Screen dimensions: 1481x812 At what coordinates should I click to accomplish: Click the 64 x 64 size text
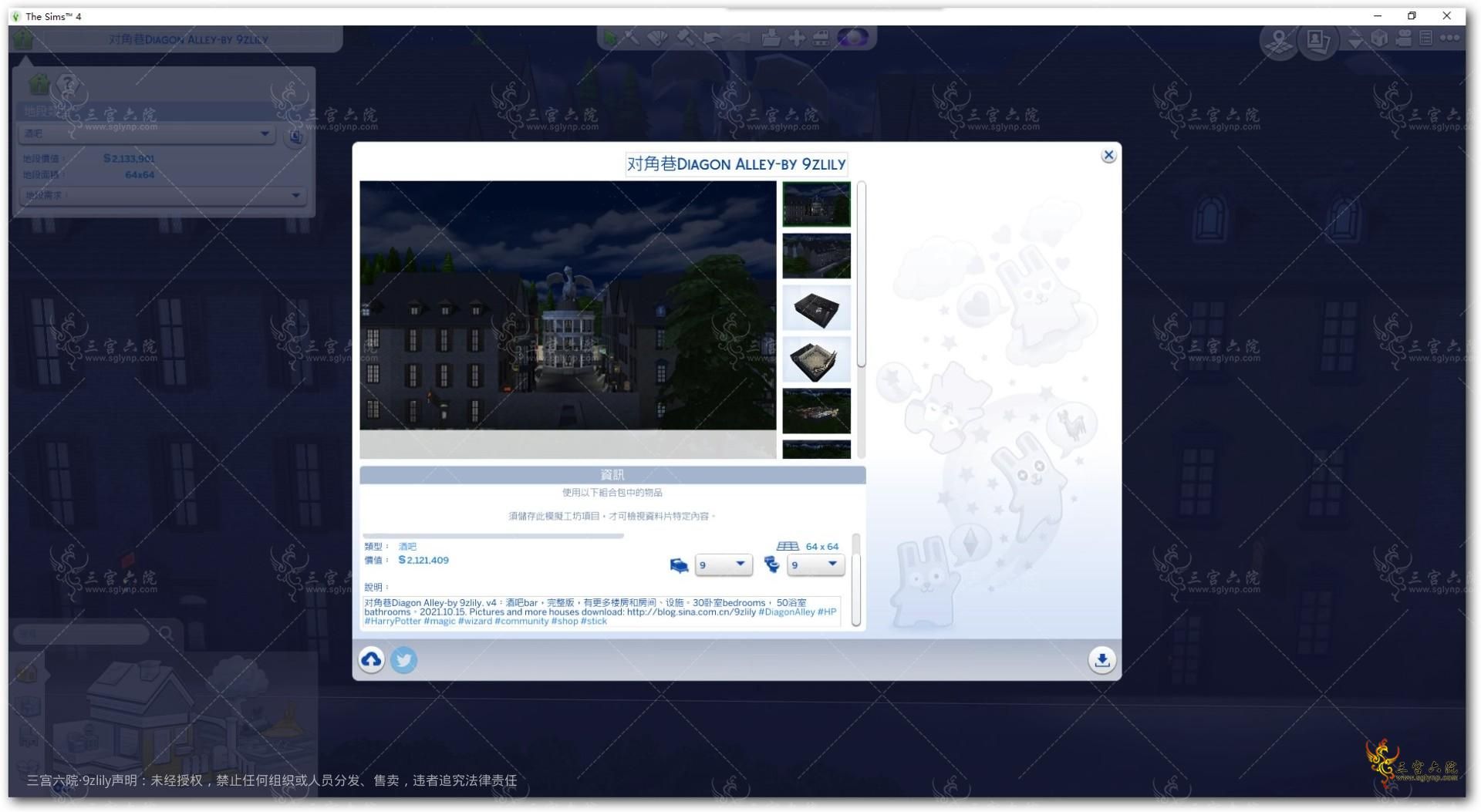(x=822, y=546)
